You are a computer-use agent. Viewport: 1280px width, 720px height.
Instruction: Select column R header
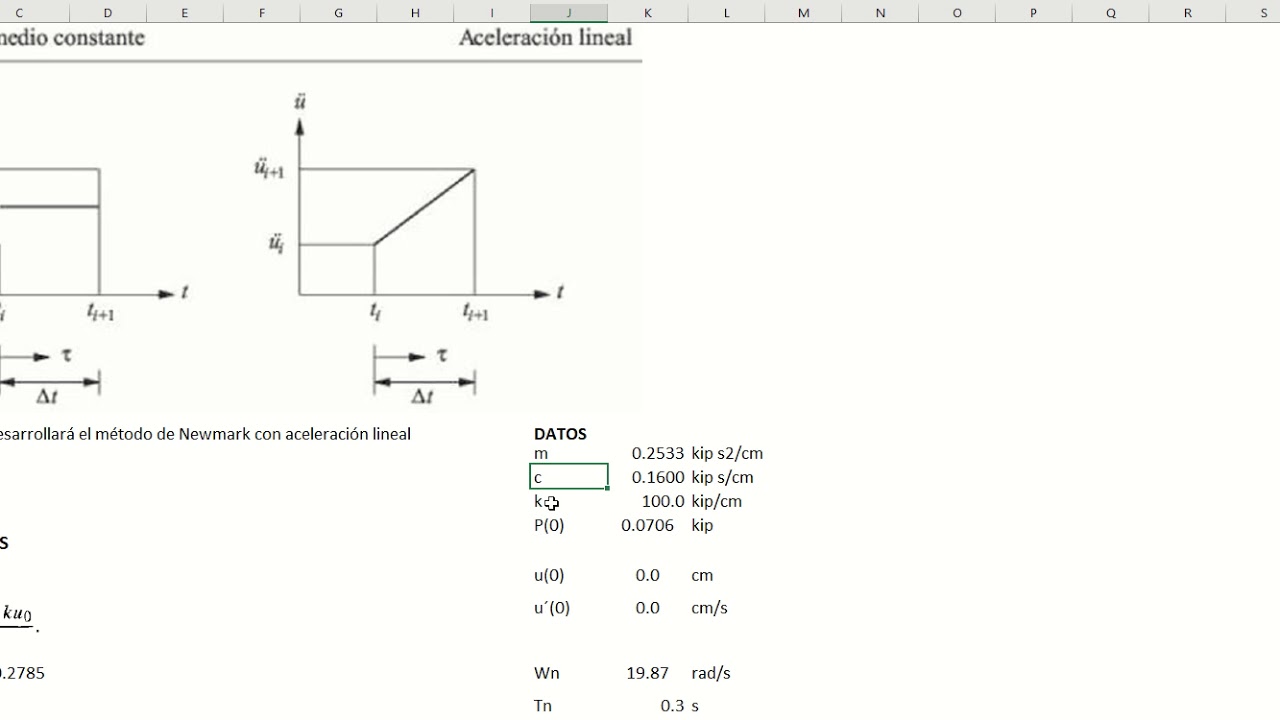(1188, 12)
